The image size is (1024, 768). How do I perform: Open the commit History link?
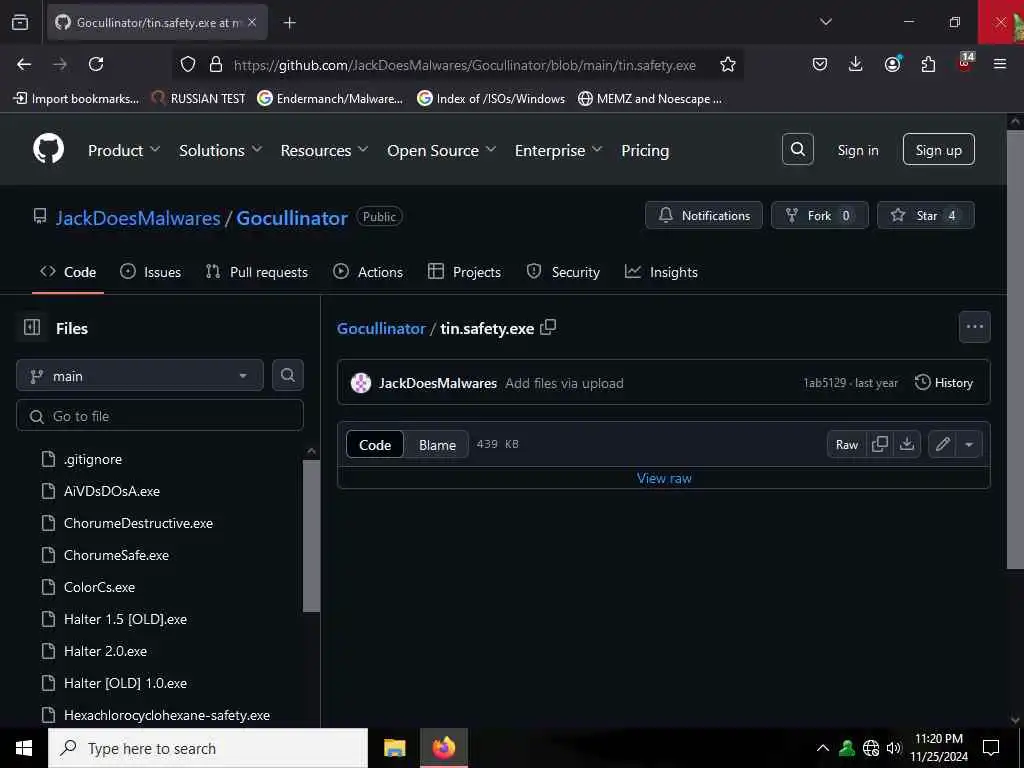944,383
